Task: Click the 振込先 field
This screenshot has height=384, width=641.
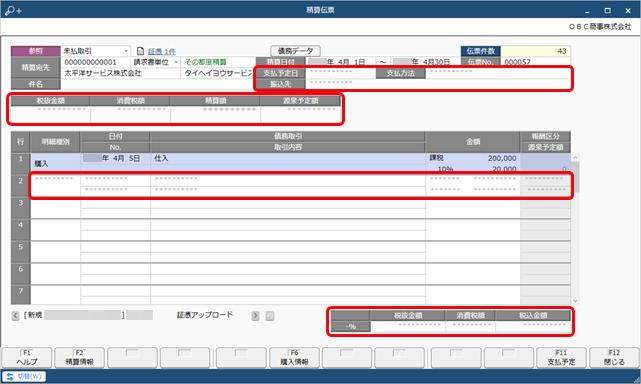Action: (x=437, y=84)
